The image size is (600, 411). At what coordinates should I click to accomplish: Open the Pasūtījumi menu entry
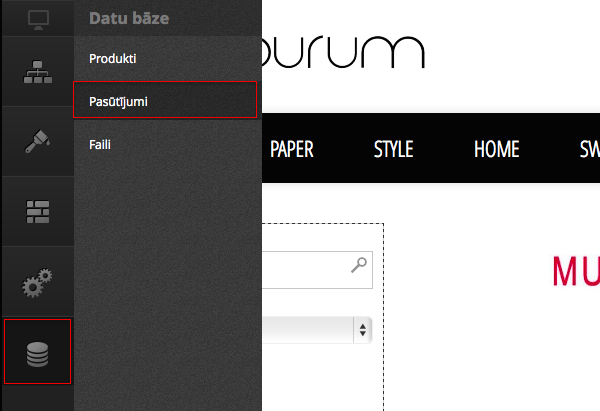(165, 99)
